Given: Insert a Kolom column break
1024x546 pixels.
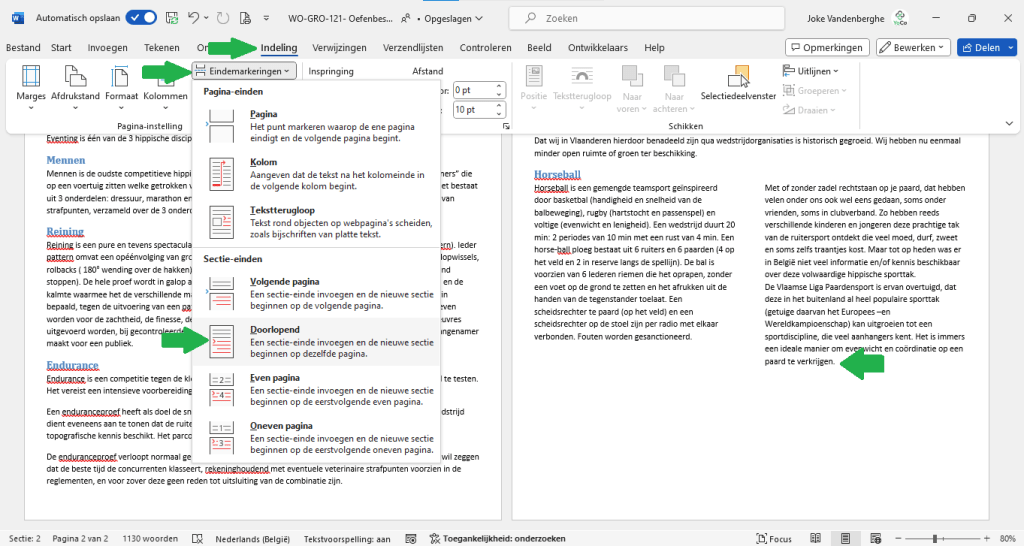Looking at the screenshot, I should [x=316, y=174].
